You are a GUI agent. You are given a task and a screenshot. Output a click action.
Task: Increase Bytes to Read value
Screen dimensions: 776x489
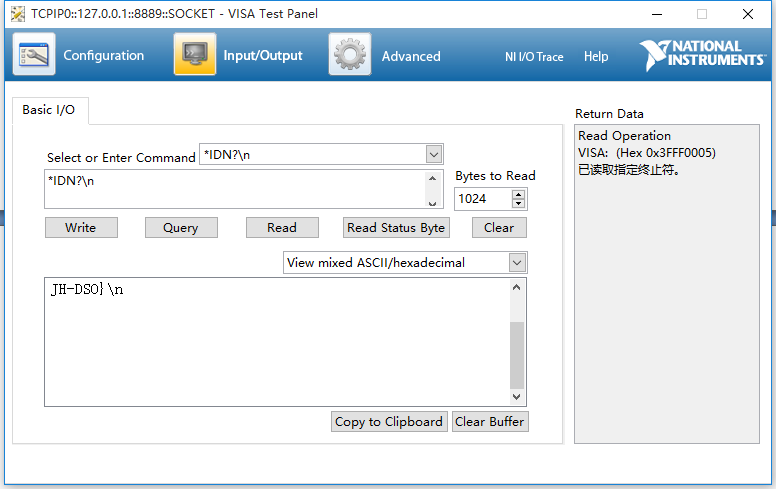point(519,194)
